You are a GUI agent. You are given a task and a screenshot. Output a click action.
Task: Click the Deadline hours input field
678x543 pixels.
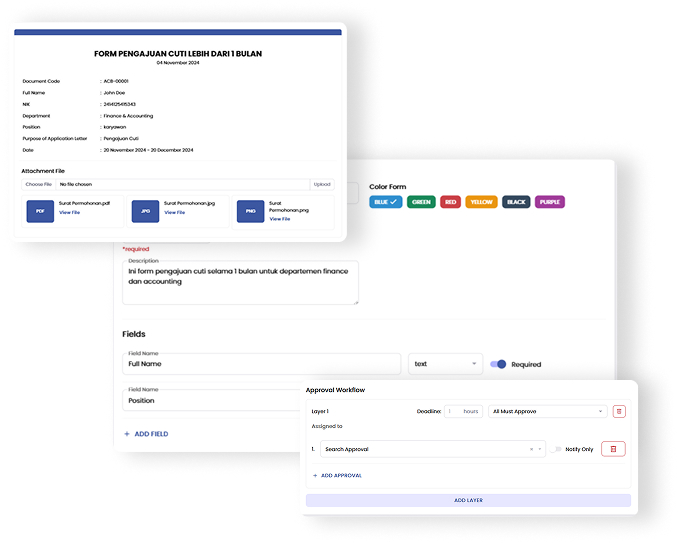pyautogui.click(x=463, y=411)
